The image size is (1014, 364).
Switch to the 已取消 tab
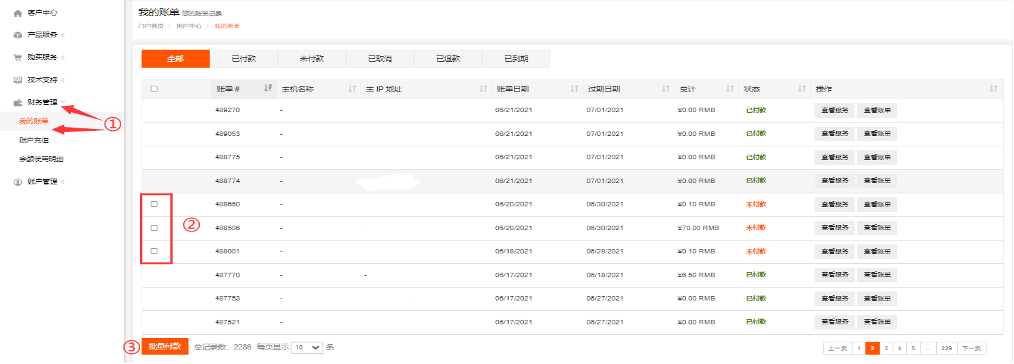click(380, 59)
